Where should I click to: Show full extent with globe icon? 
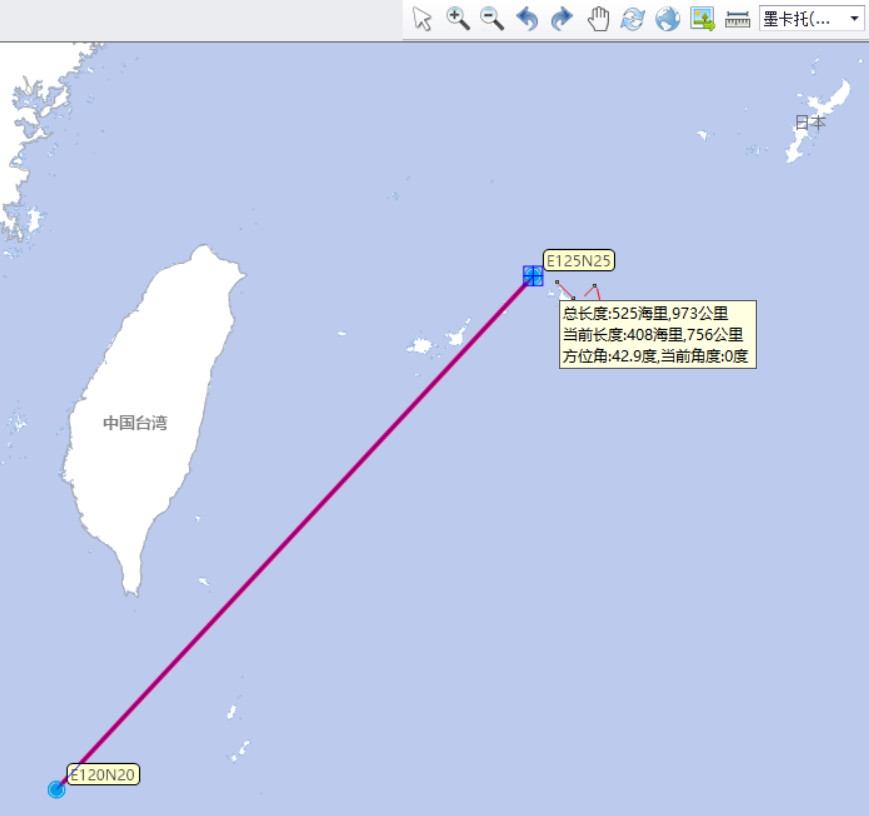click(x=667, y=19)
